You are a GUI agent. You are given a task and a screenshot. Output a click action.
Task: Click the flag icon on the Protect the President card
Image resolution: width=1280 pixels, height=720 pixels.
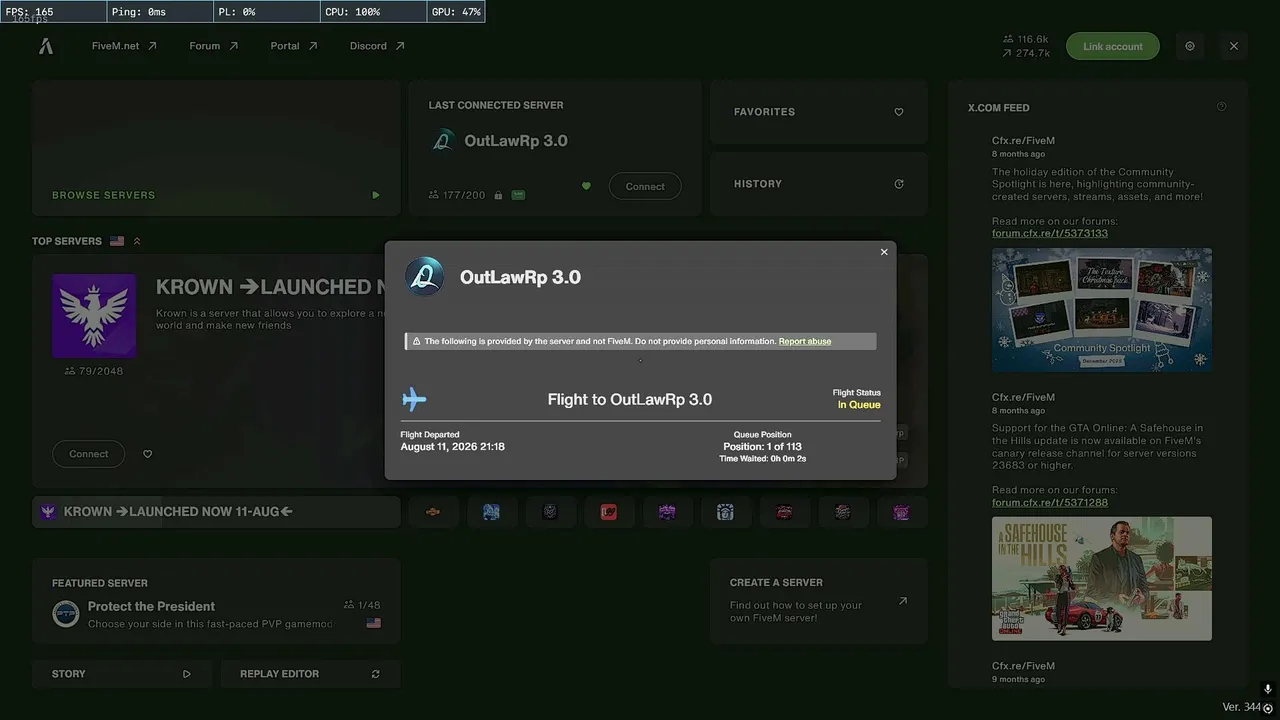pos(374,623)
